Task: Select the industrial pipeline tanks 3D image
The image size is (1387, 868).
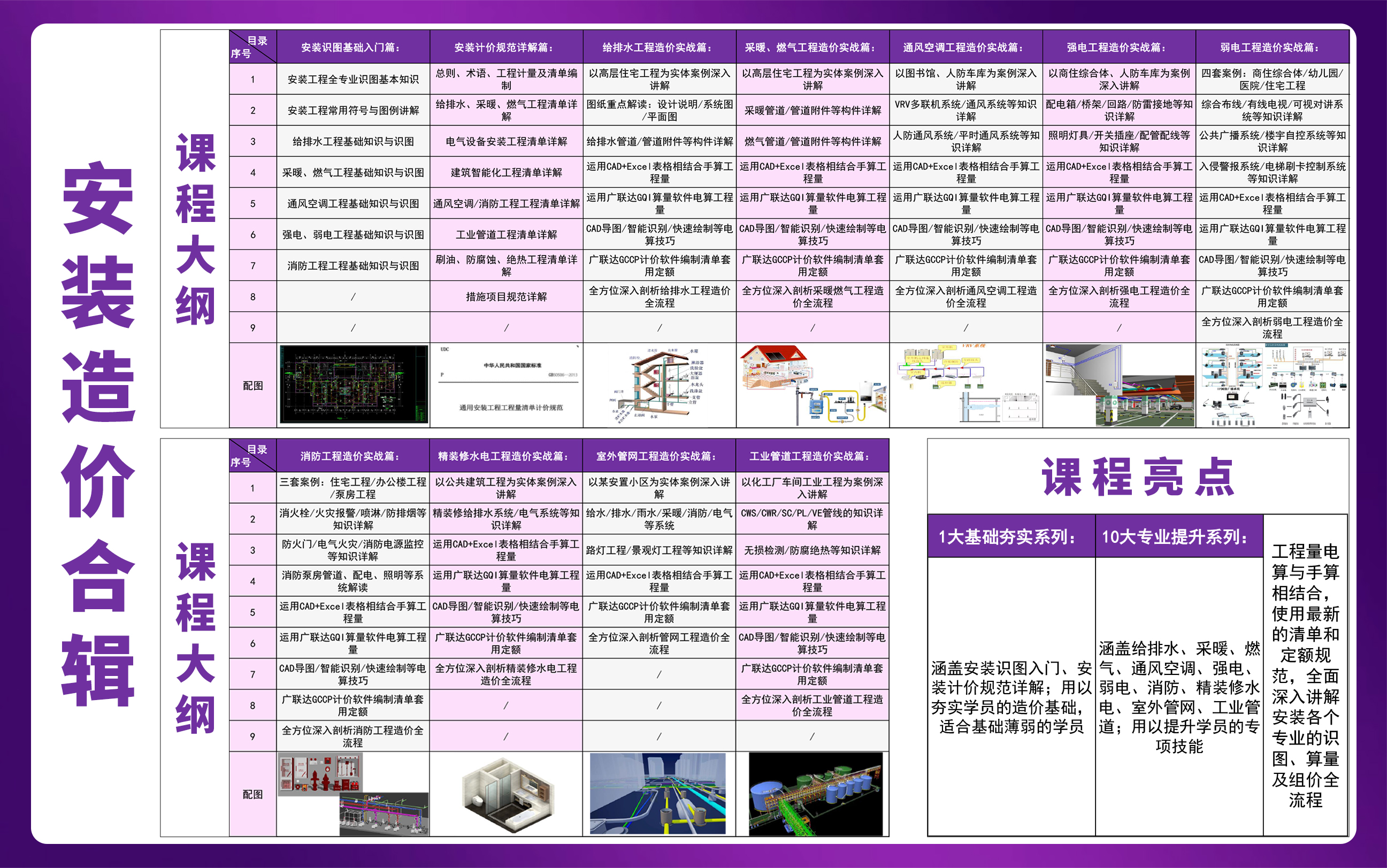Action: pyautogui.click(x=816, y=794)
